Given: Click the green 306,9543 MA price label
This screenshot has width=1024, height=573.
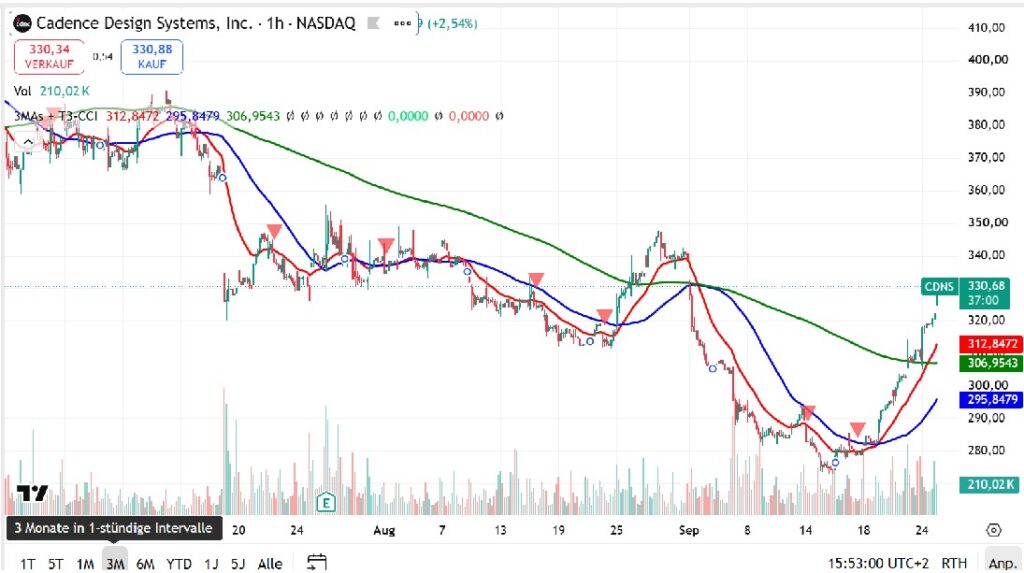Looking at the screenshot, I should (x=992, y=363).
